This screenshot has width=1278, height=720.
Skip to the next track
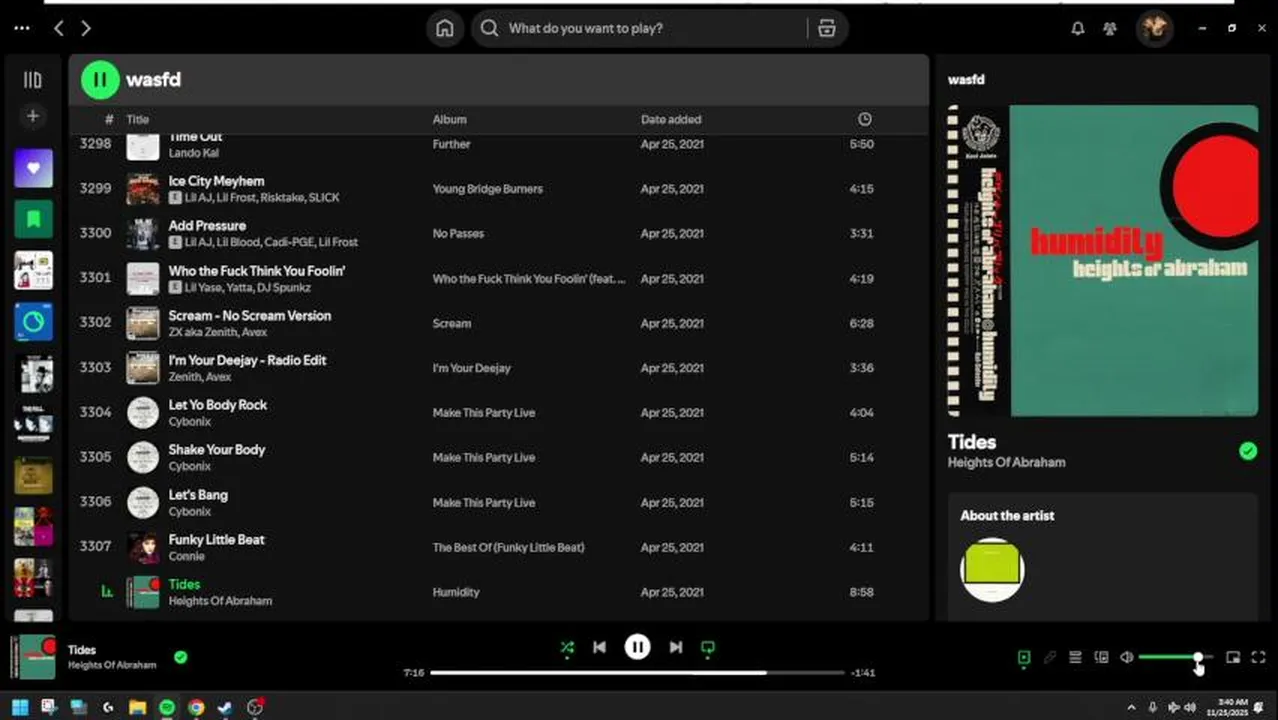point(676,647)
